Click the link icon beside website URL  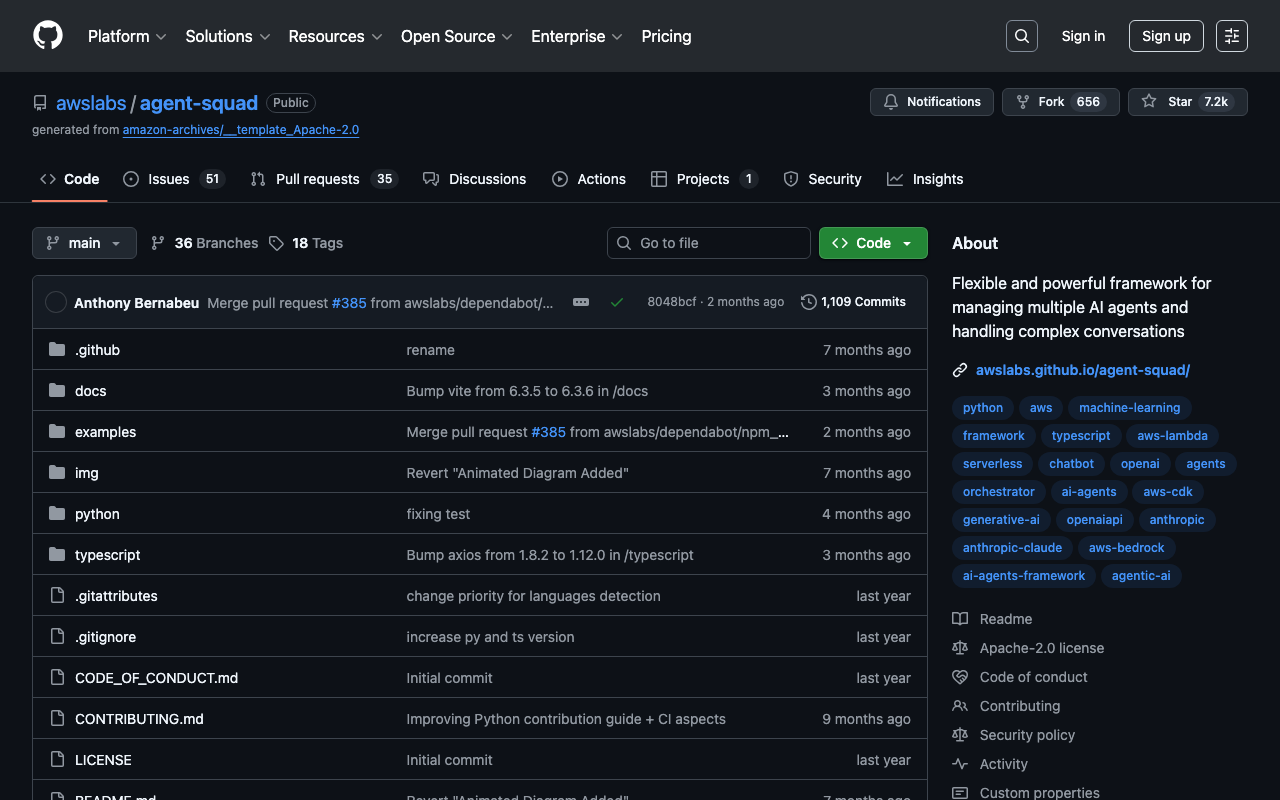[x=960, y=370]
